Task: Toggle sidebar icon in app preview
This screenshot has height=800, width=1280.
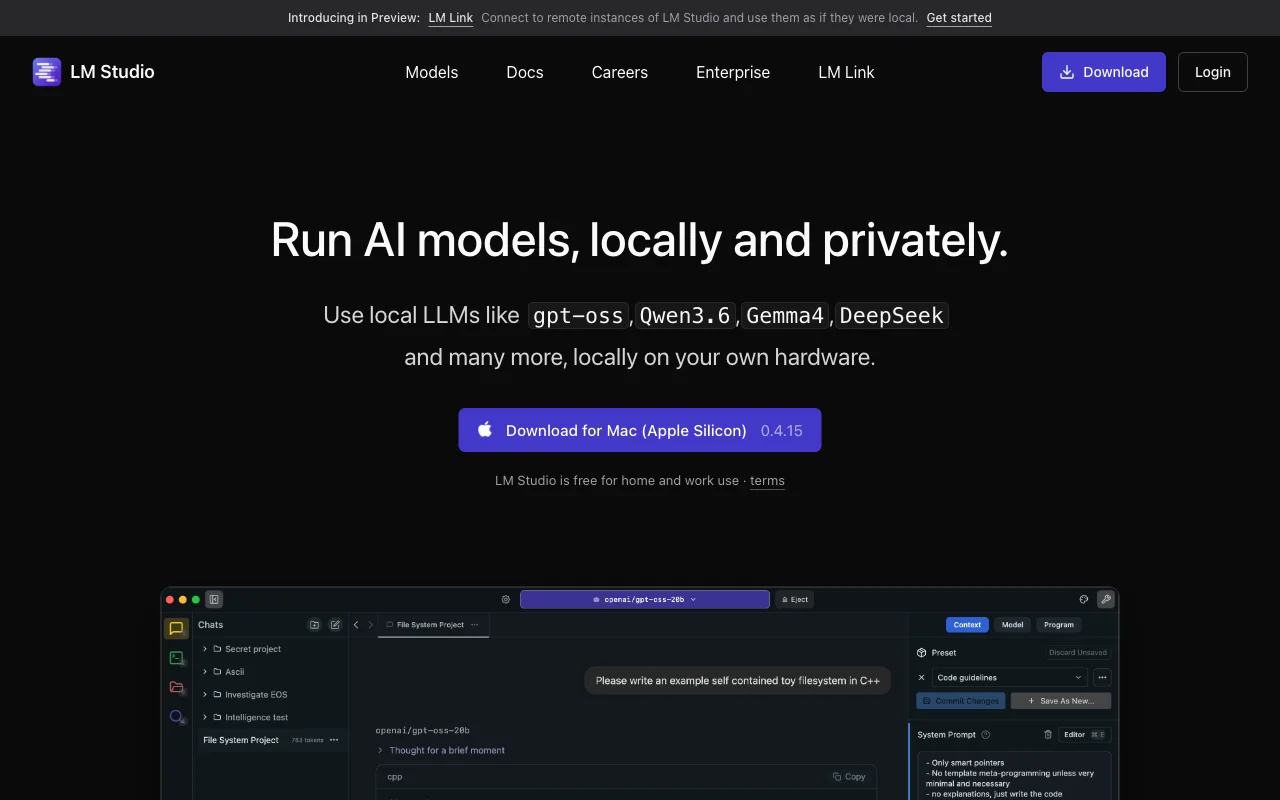Action: (214, 599)
